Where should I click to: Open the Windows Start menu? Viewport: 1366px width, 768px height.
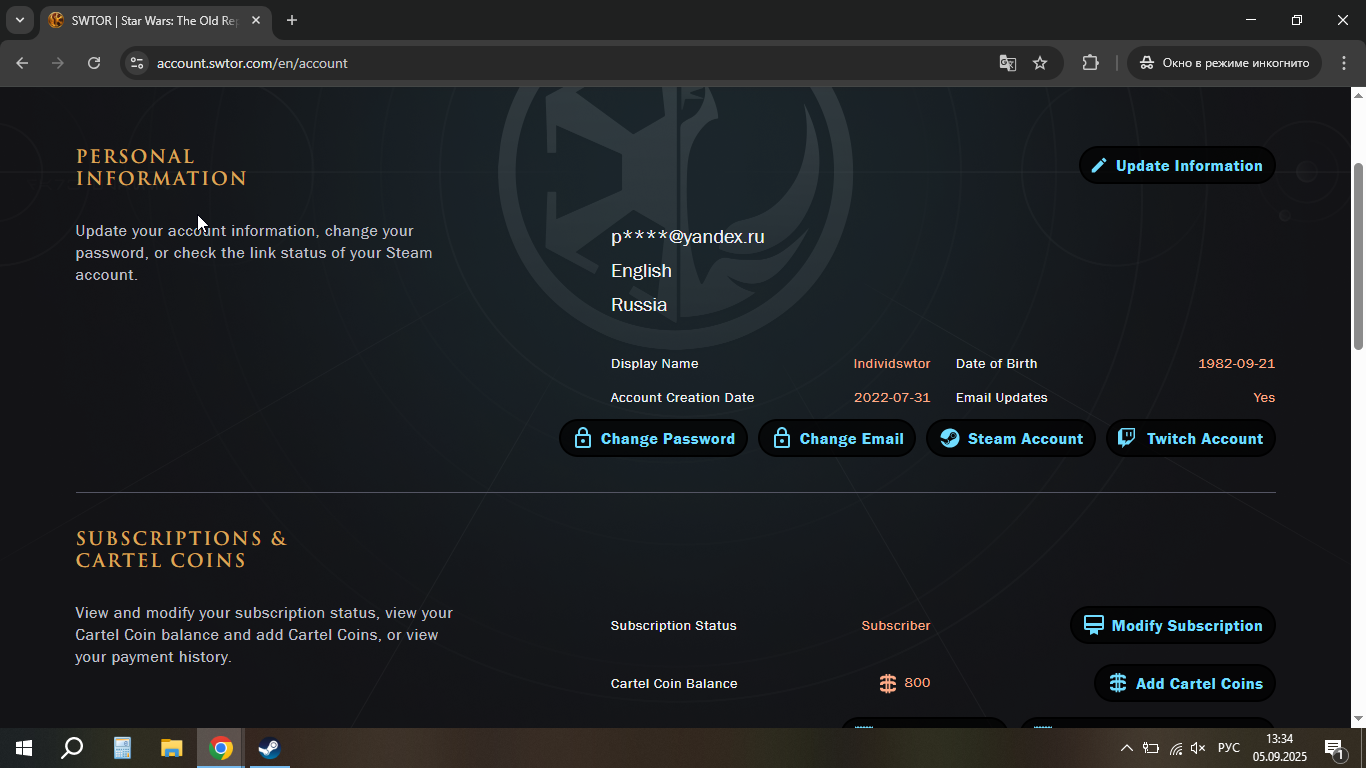tap(24, 748)
